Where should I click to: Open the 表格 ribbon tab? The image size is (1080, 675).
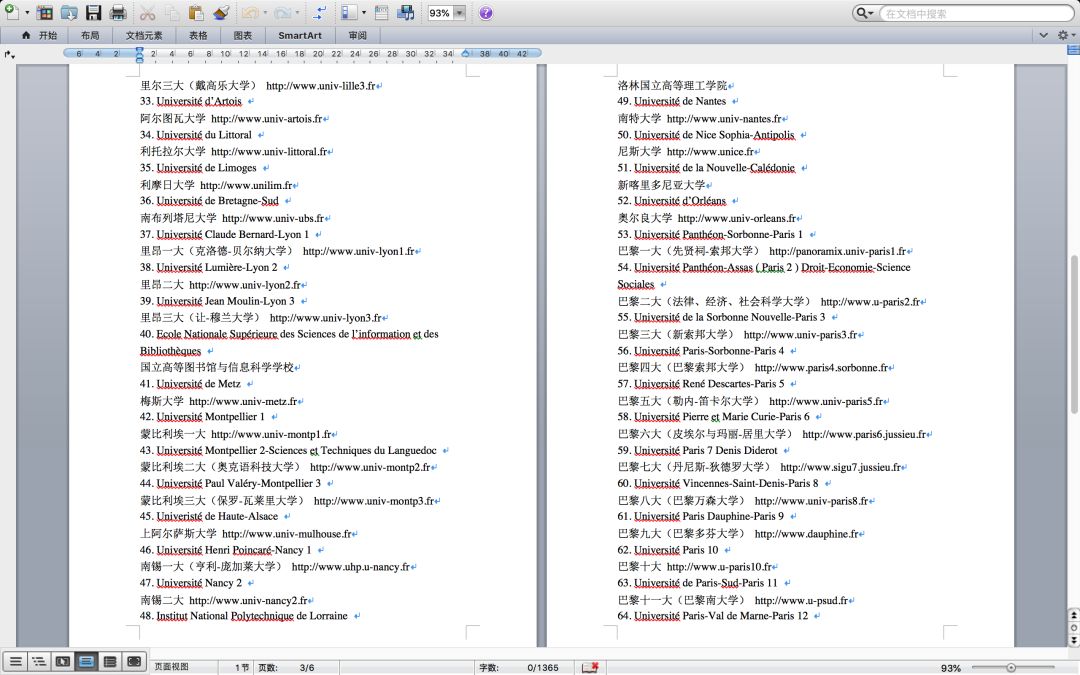click(x=198, y=35)
